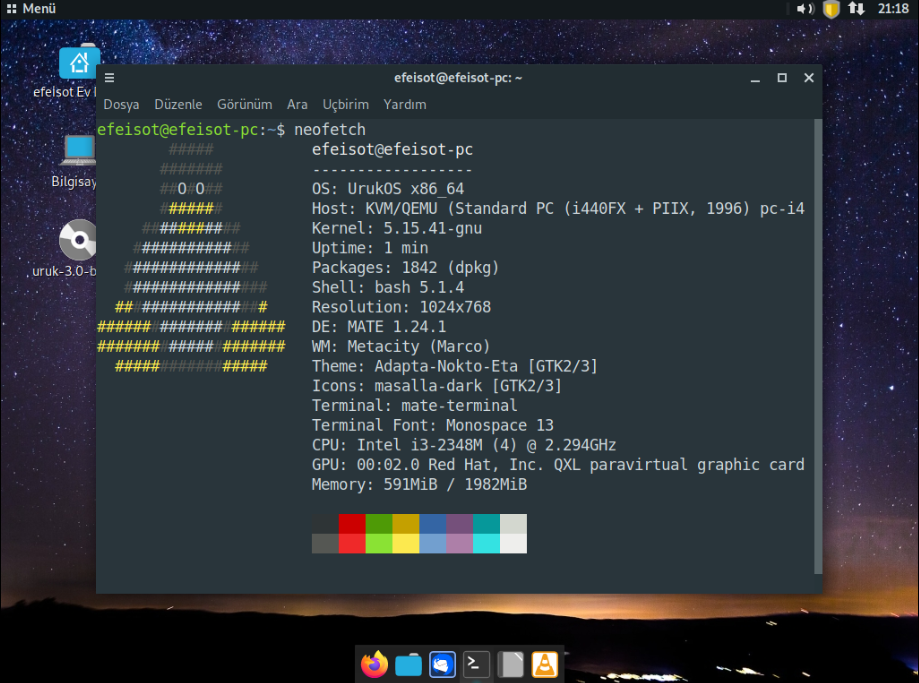This screenshot has height=683, width=919.
Task: Click the terminal icon in the dock
Action: (477, 664)
